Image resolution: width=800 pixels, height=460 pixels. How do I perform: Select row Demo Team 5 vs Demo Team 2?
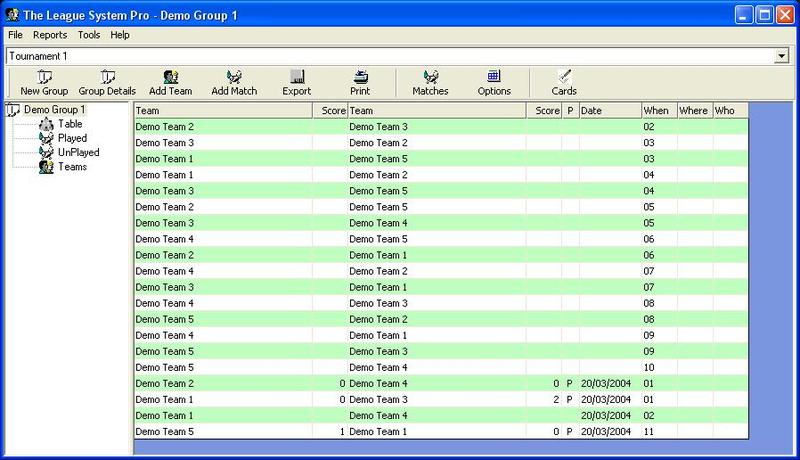tap(441, 319)
